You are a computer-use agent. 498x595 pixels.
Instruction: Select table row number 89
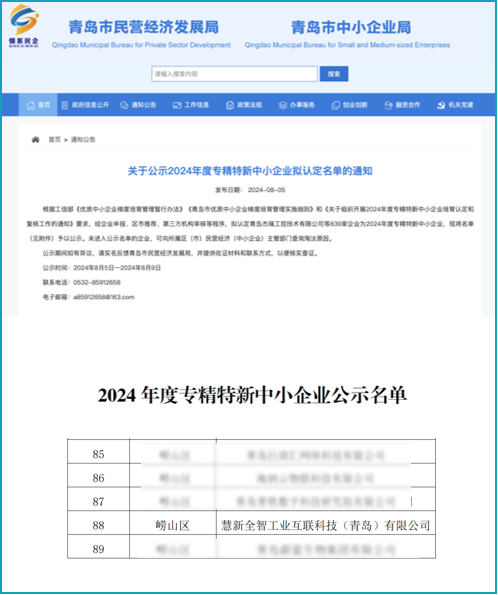98,549
